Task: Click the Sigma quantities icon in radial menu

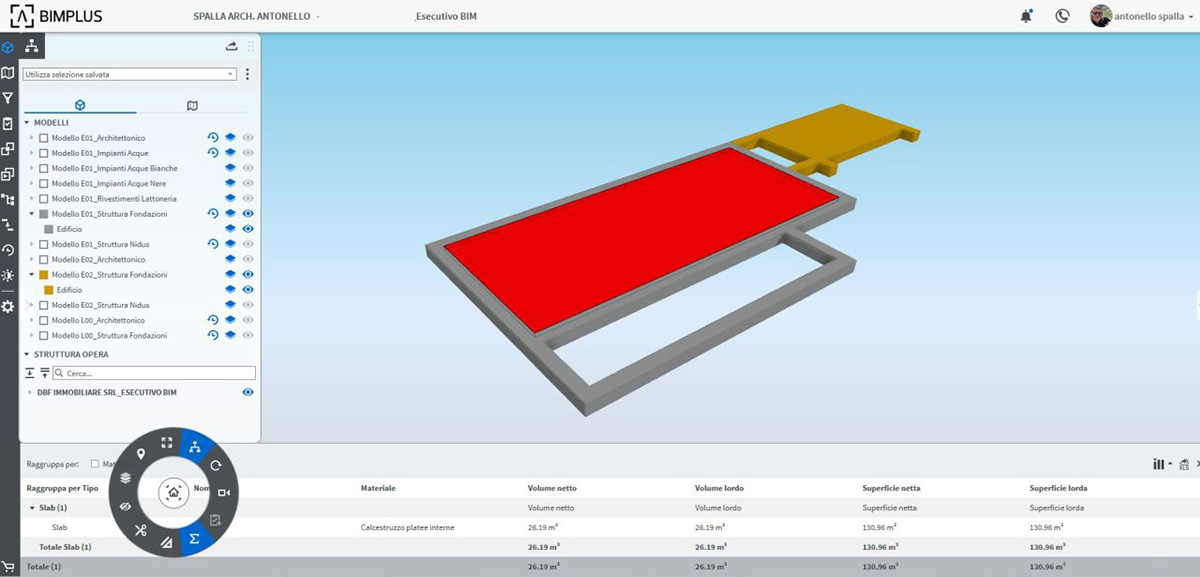Action: [x=195, y=539]
